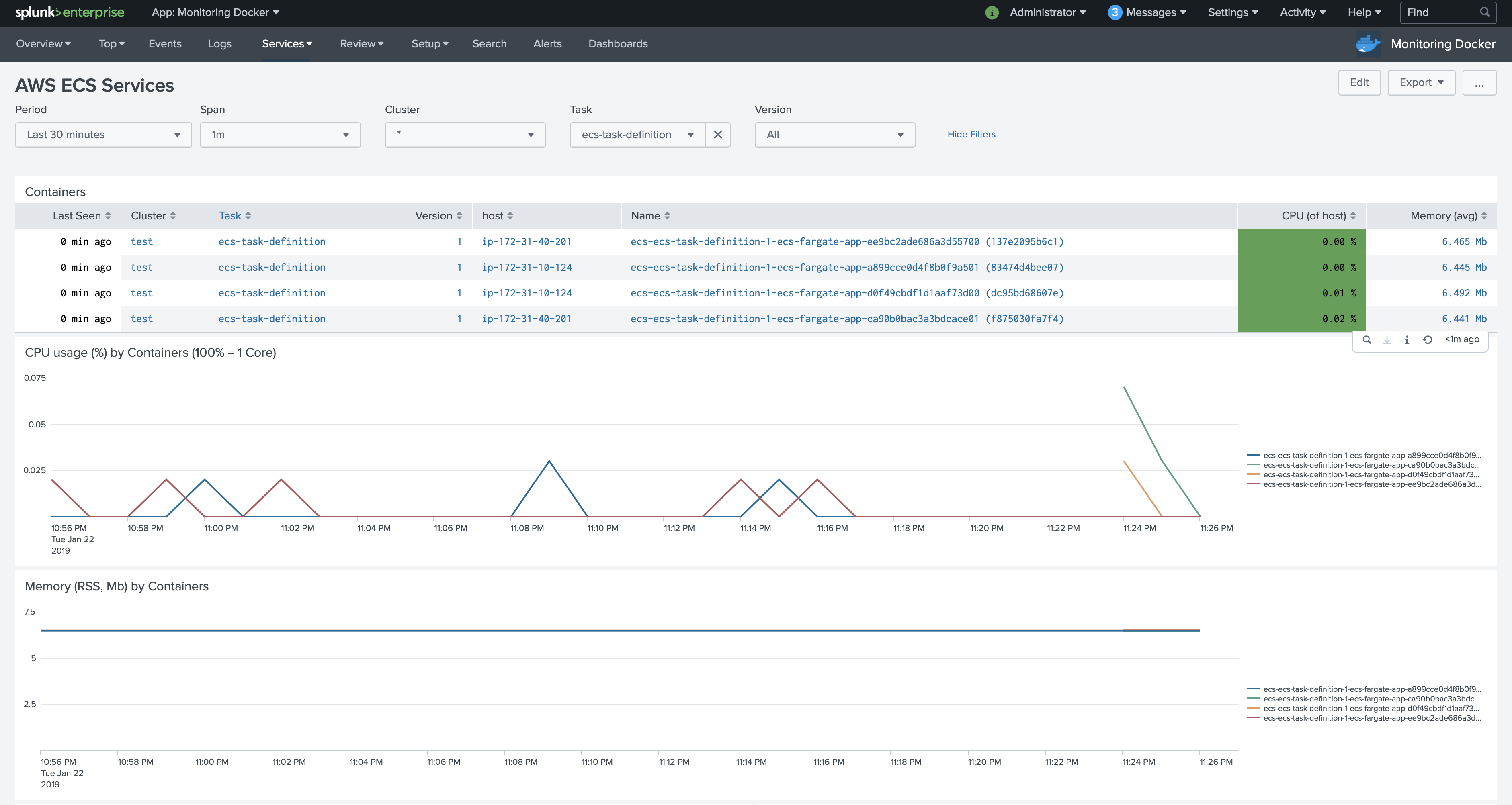Inspect the panel info icon
Screen dimensions: 1512x805
1407,340
